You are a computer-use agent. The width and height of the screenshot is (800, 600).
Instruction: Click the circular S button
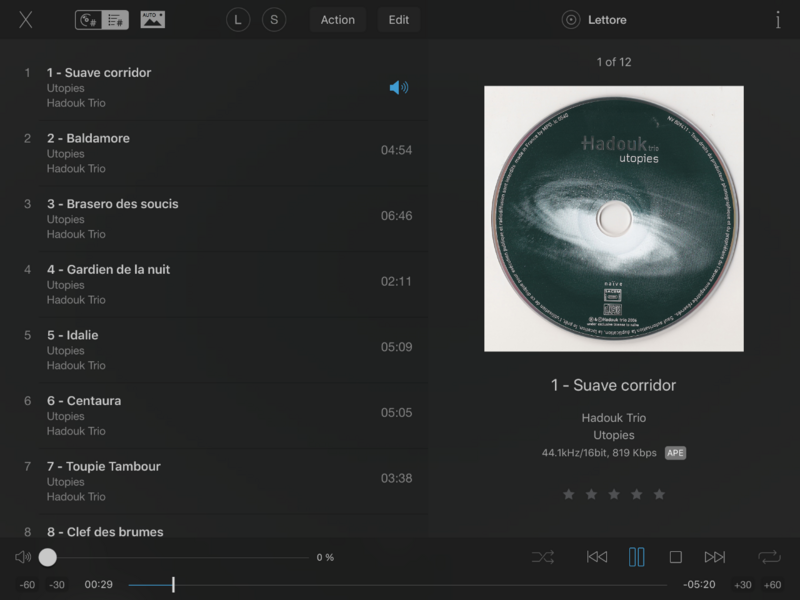tap(274, 20)
